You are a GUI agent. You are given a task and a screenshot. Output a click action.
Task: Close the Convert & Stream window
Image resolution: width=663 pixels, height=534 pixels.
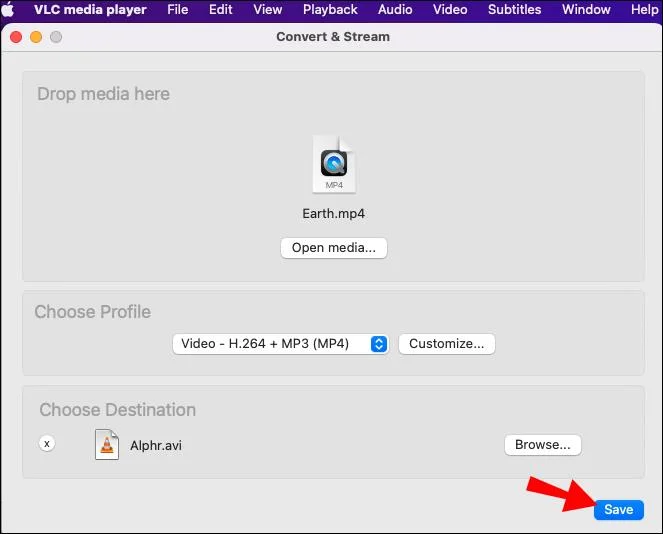pyautogui.click(x=16, y=37)
